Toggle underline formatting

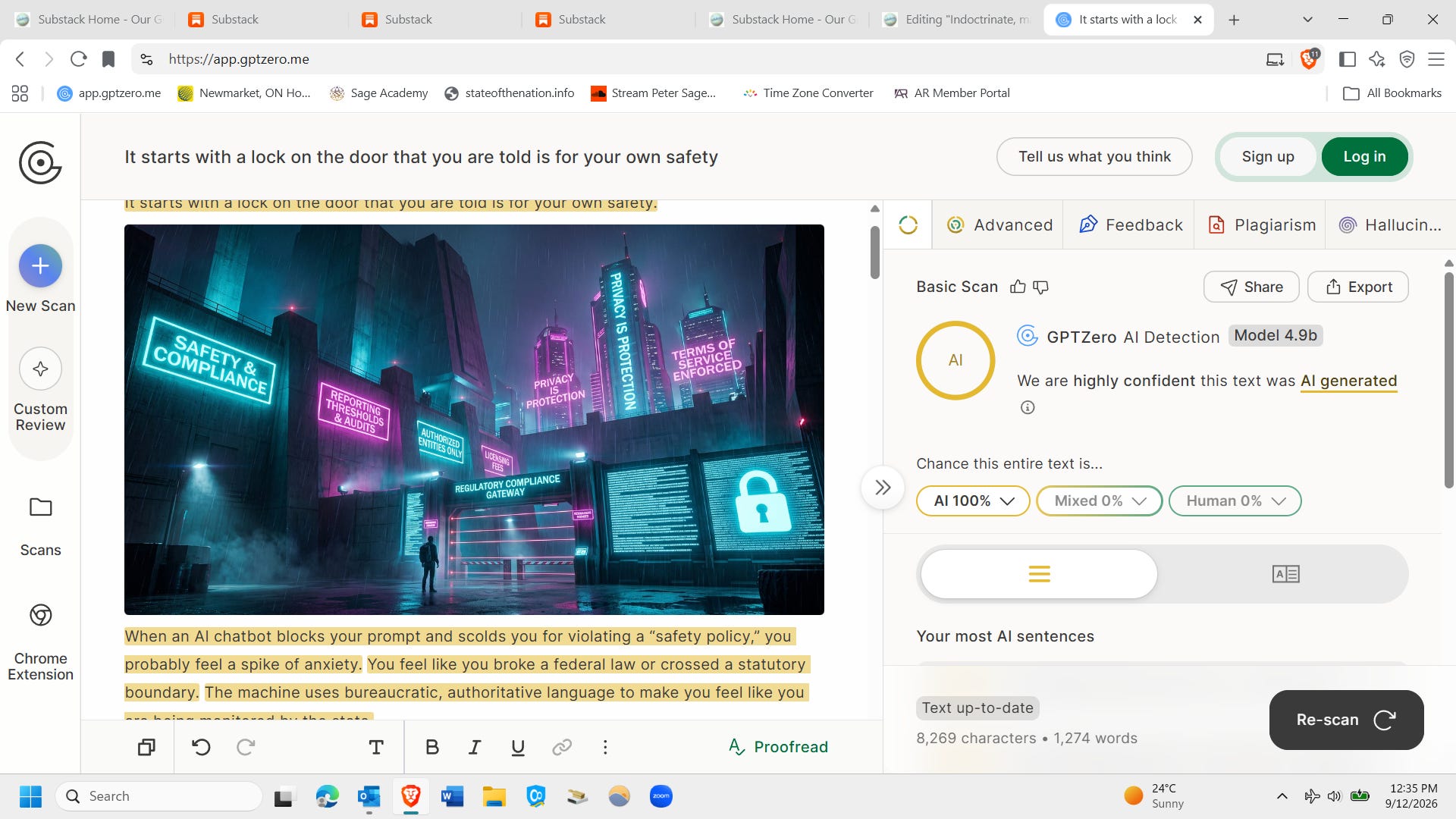coord(518,747)
